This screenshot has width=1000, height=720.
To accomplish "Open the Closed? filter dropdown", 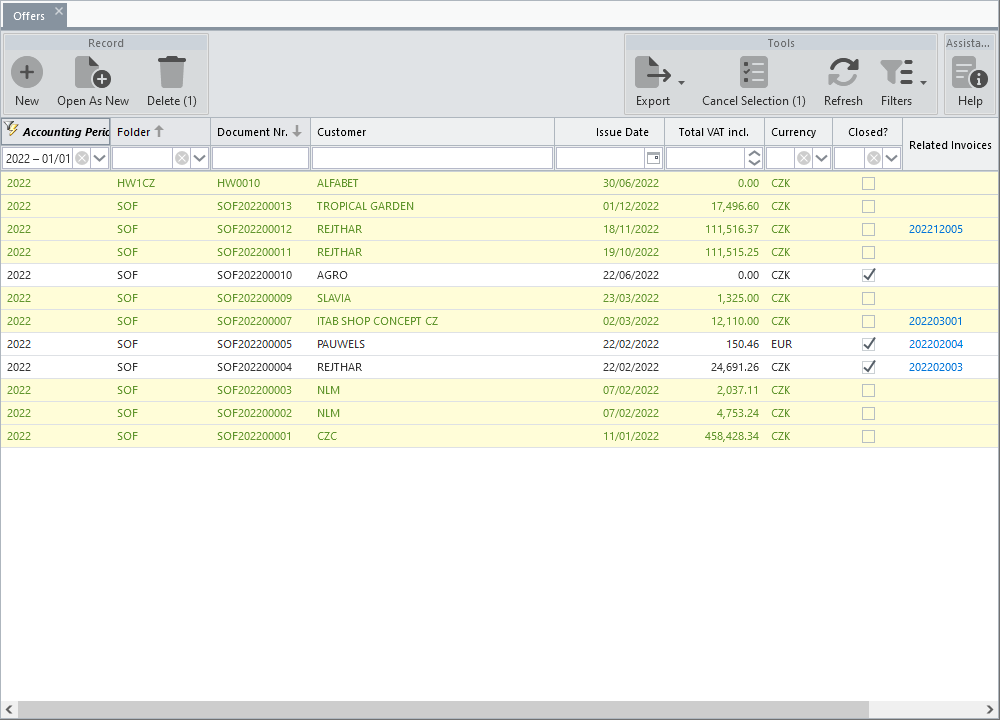I will tap(892, 158).
